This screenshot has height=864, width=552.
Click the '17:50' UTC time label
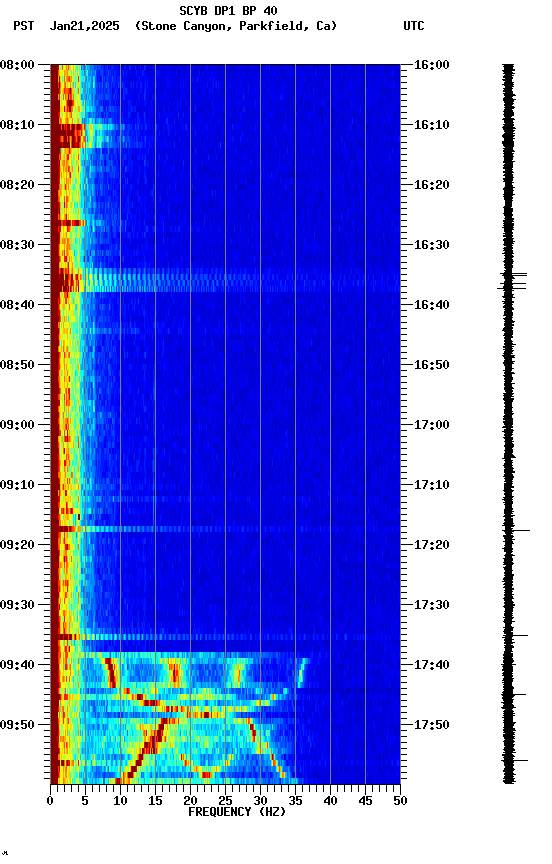tap(431, 725)
